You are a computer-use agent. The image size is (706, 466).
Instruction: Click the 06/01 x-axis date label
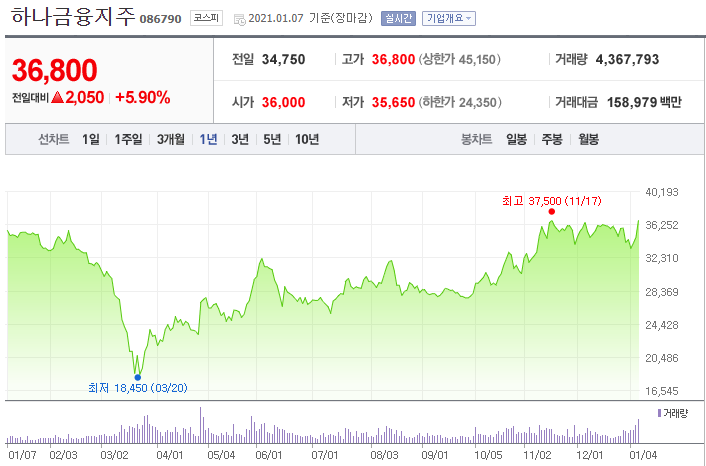point(269,455)
